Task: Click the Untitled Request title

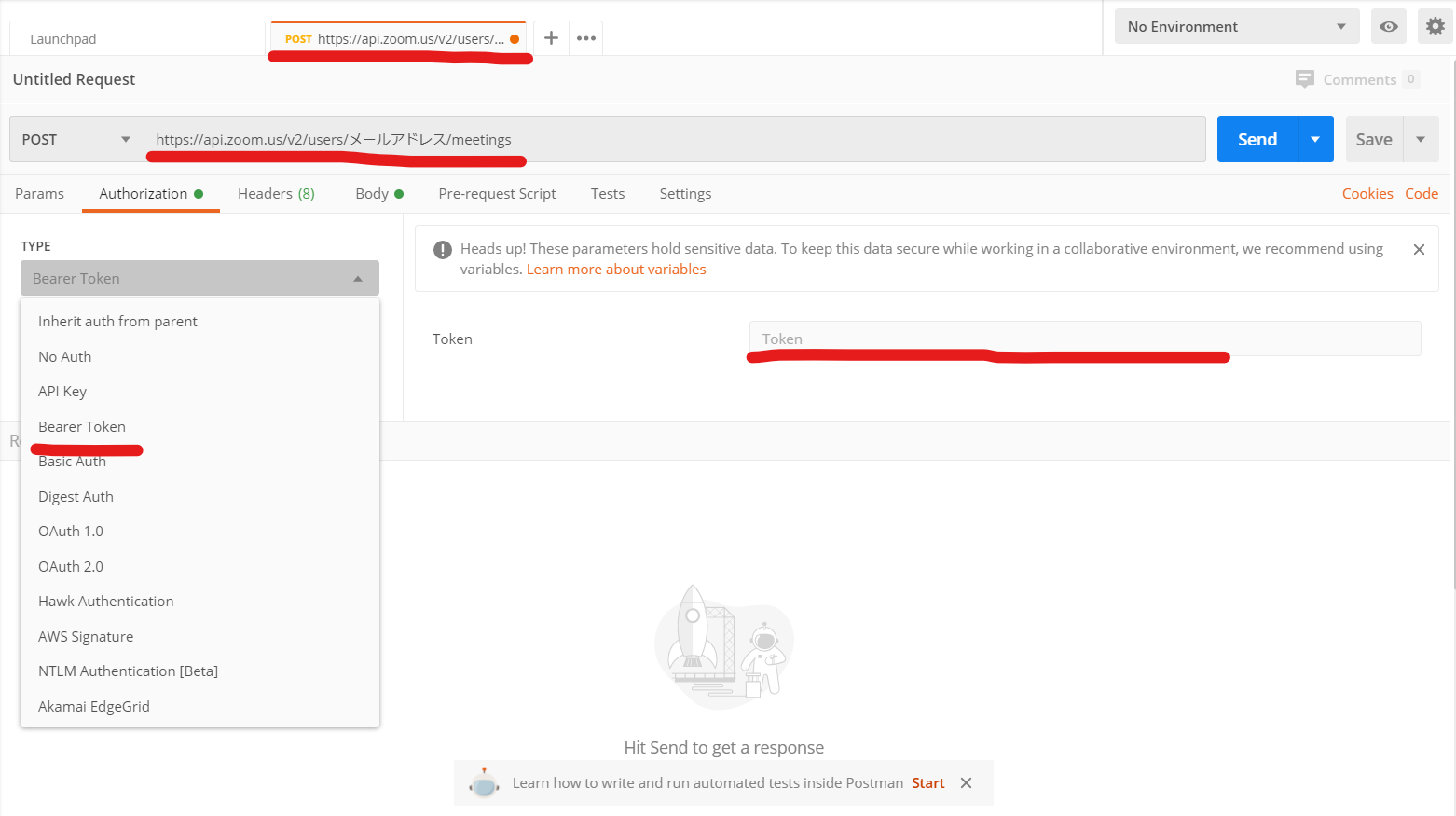Action: [x=74, y=79]
